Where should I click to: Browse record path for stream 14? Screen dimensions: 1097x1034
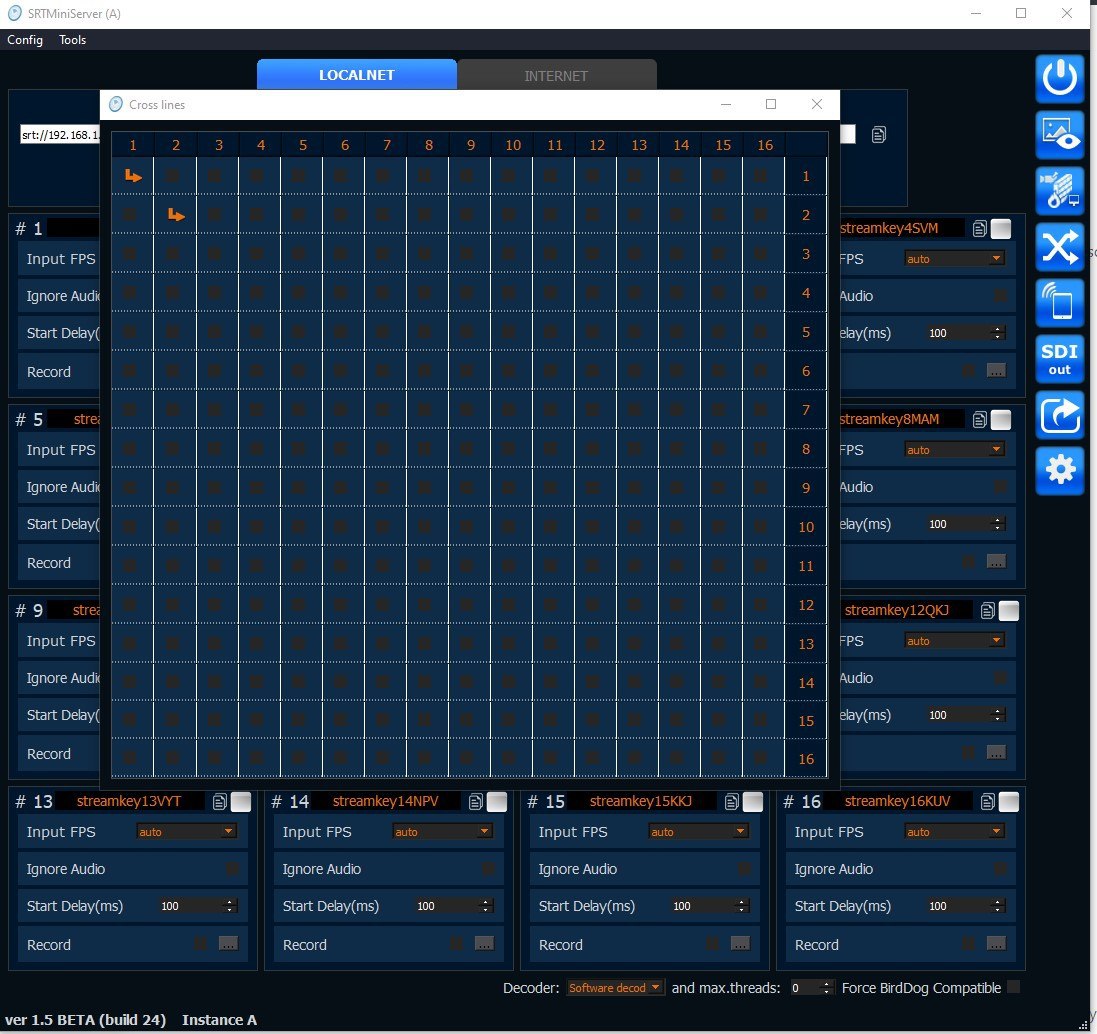(484, 944)
